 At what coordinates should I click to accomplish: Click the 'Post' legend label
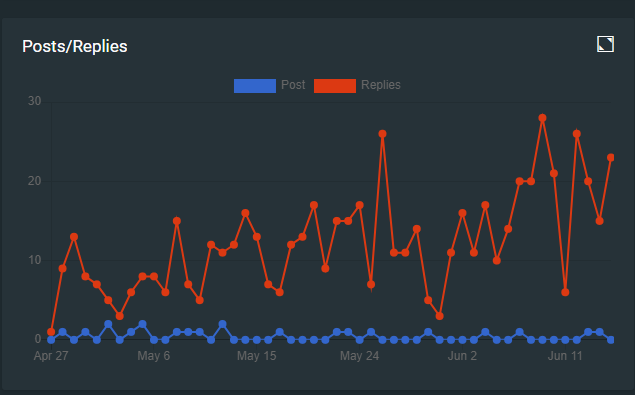[x=293, y=85]
